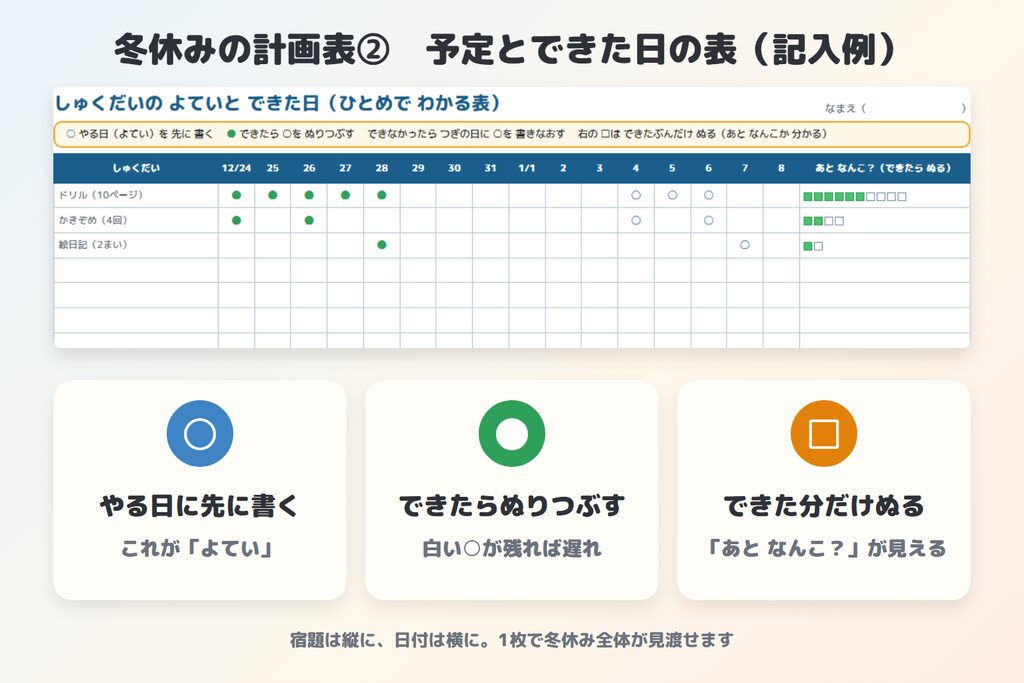Click the card heading やる日に先に書く
Screen dimensions: 1024x683
[200, 506]
